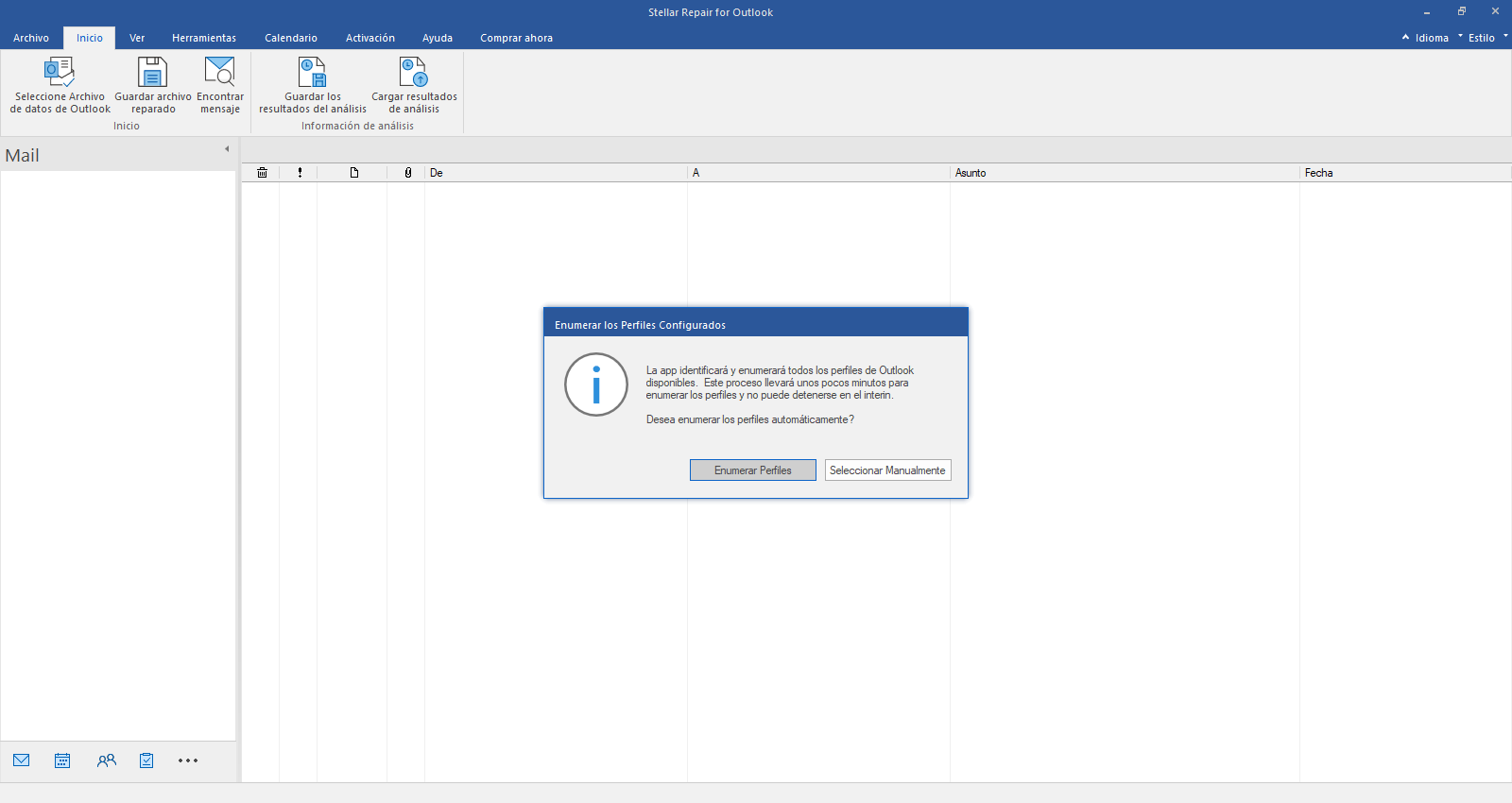Open Tasks view icon in bottom navigation

tap(146, 760)
